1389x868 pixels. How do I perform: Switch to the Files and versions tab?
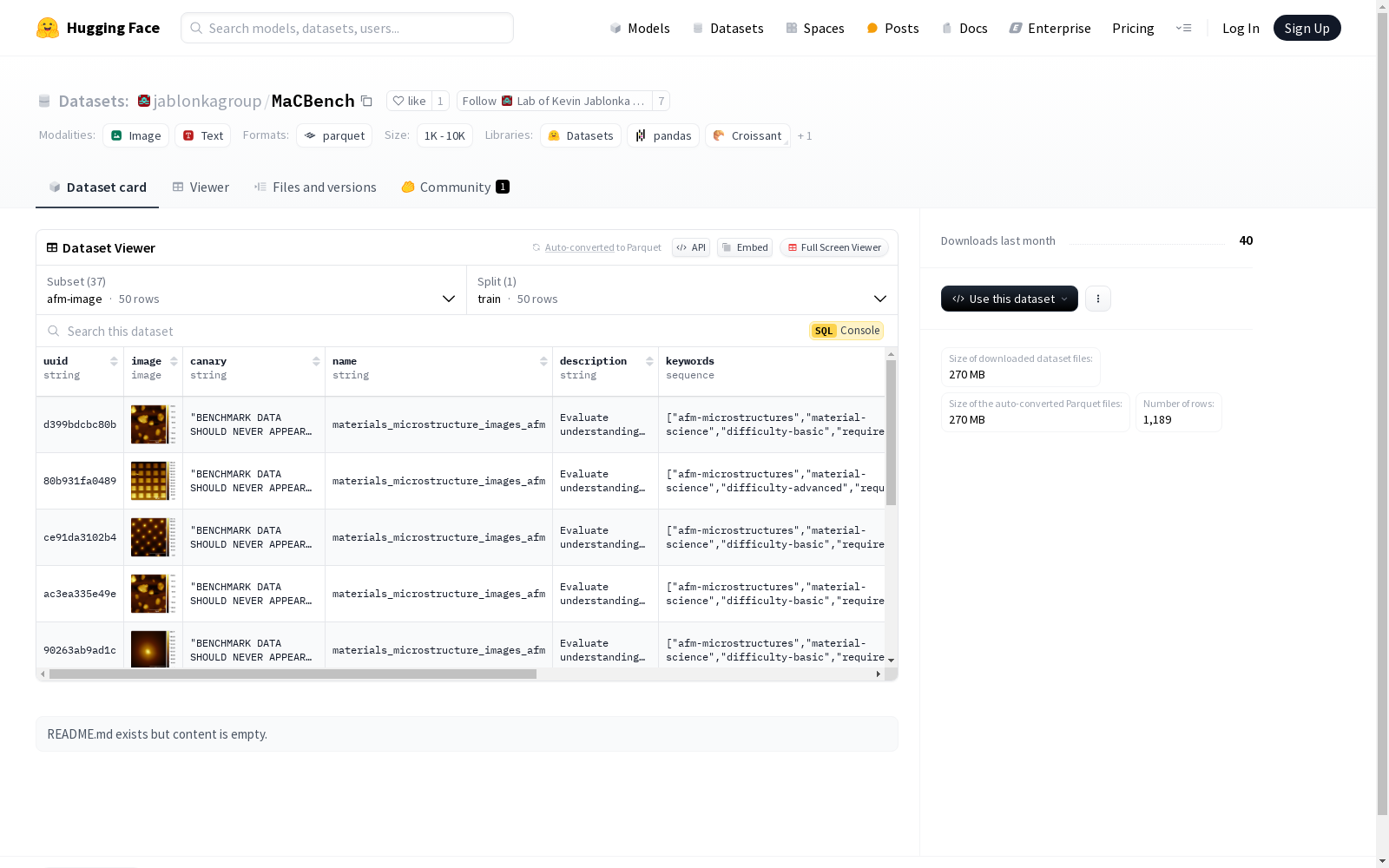(x=315, y=187)
